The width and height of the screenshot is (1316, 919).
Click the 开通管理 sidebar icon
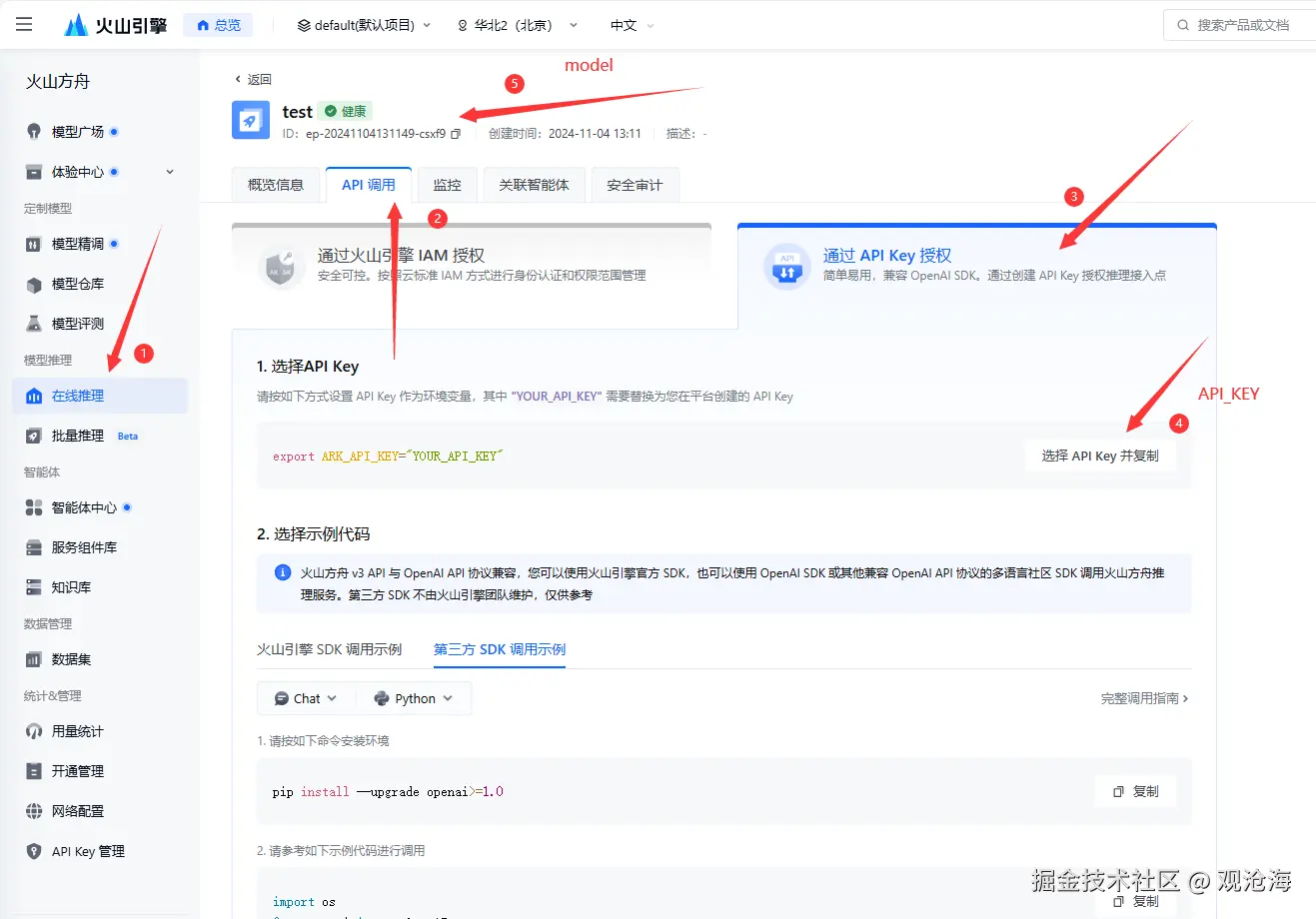[x=34, y=771]
